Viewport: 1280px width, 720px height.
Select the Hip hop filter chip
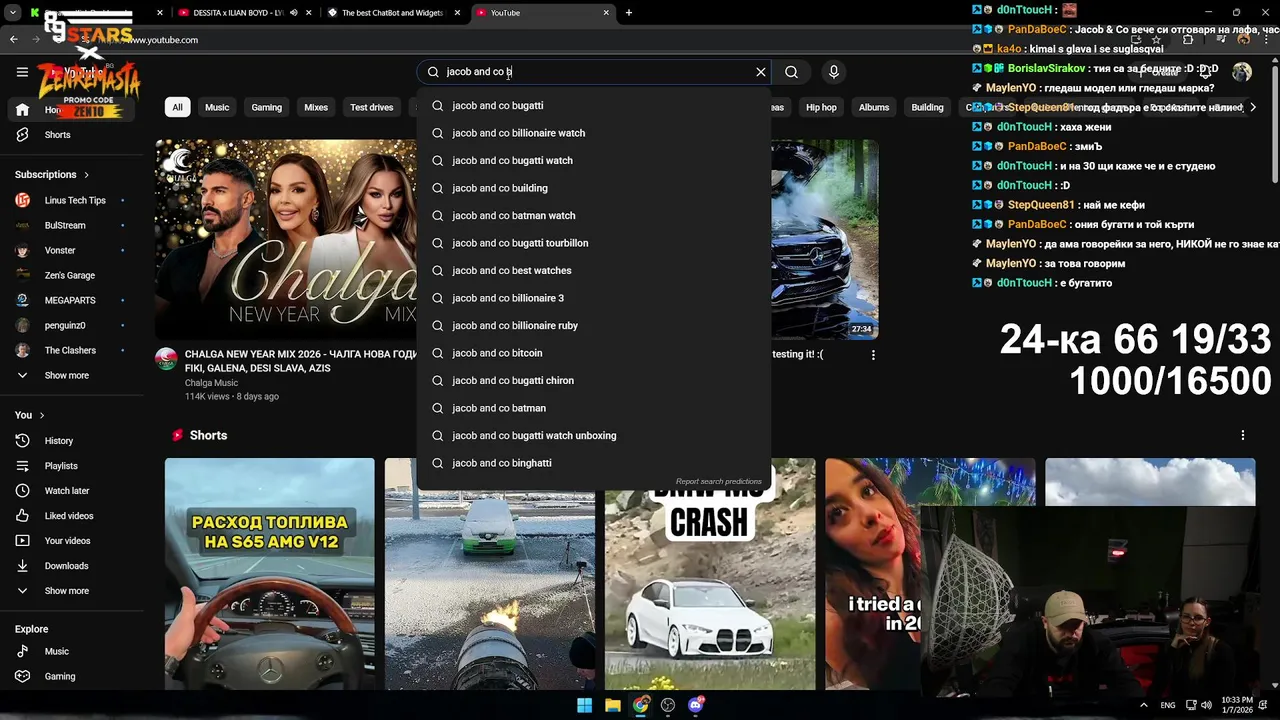(x=821, y=108)
